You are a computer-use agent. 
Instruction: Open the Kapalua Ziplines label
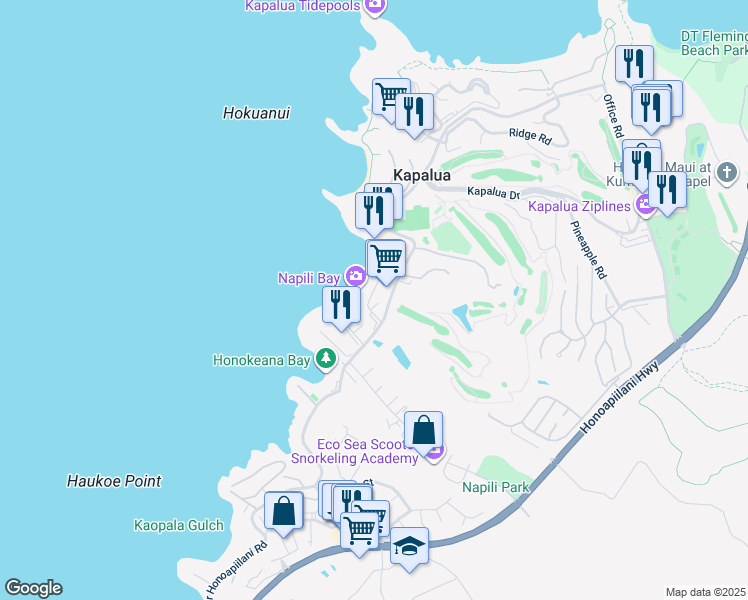click(579, 207)
